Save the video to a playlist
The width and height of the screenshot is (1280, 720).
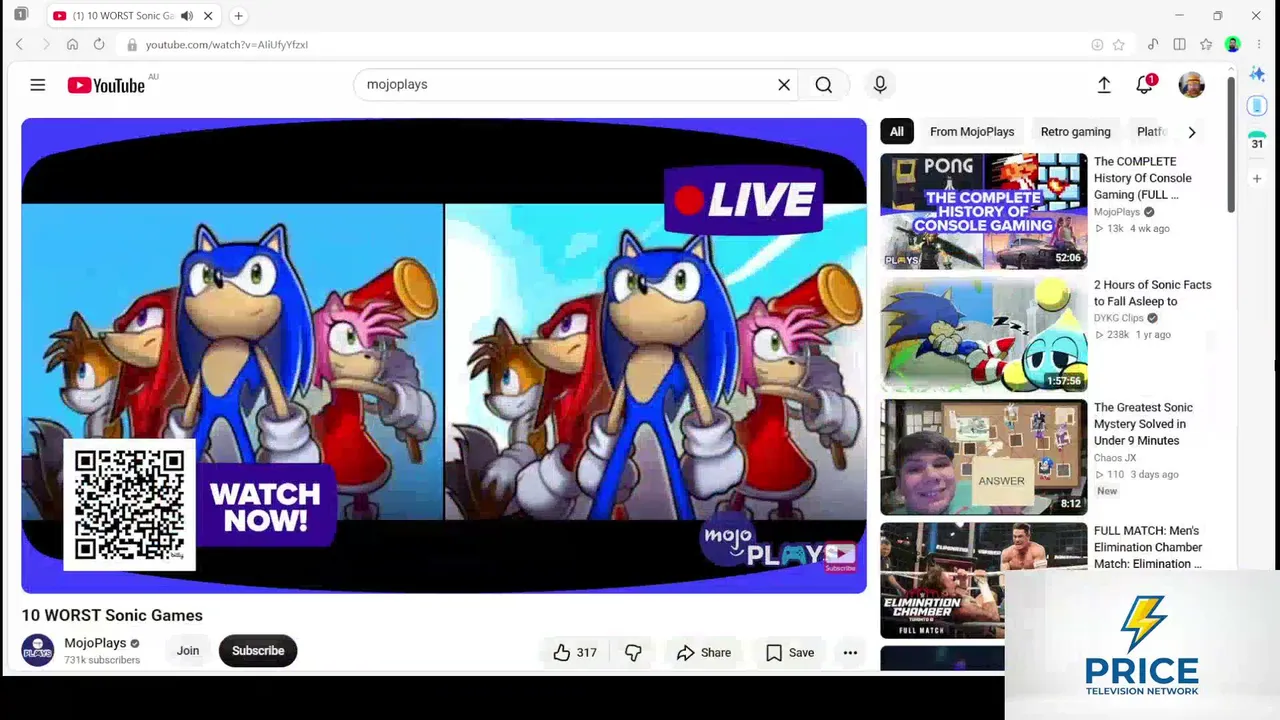click(x=790, y=653)
